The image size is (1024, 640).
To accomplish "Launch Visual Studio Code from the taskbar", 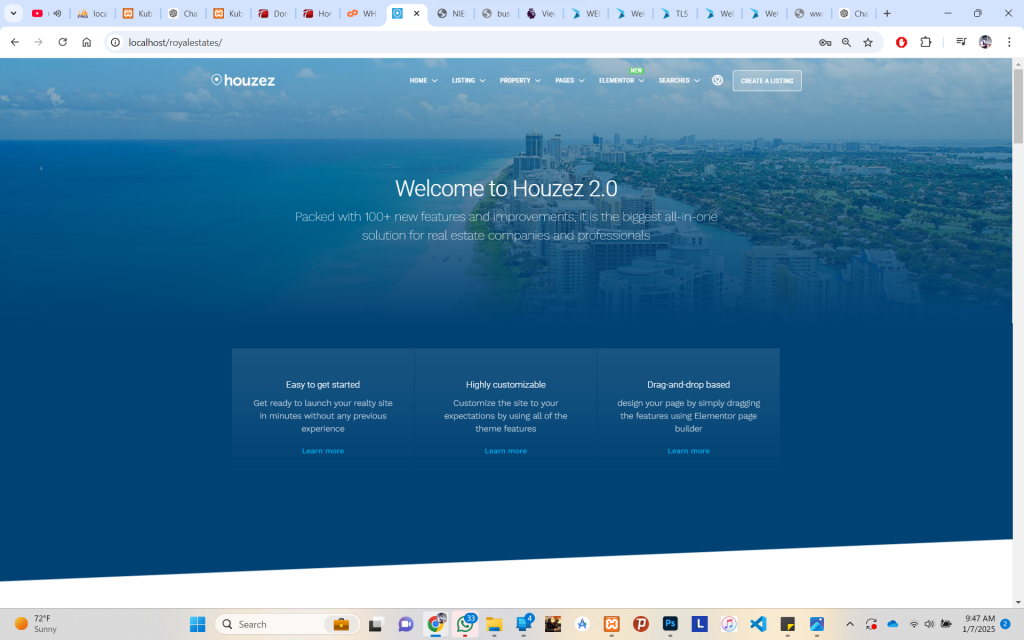I will [x=757, y=625].
